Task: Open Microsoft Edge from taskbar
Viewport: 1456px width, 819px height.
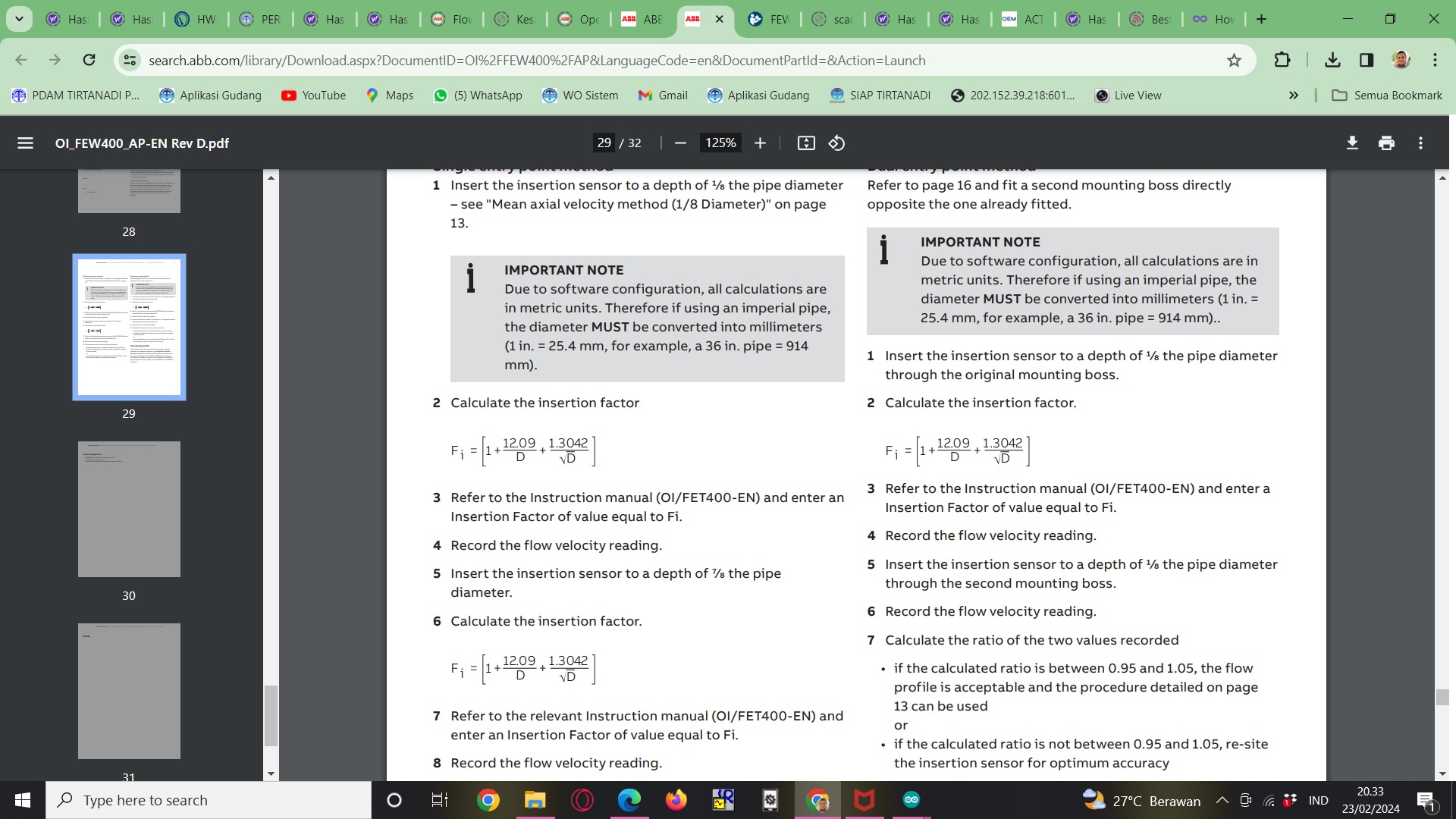Action: point(629,800)
